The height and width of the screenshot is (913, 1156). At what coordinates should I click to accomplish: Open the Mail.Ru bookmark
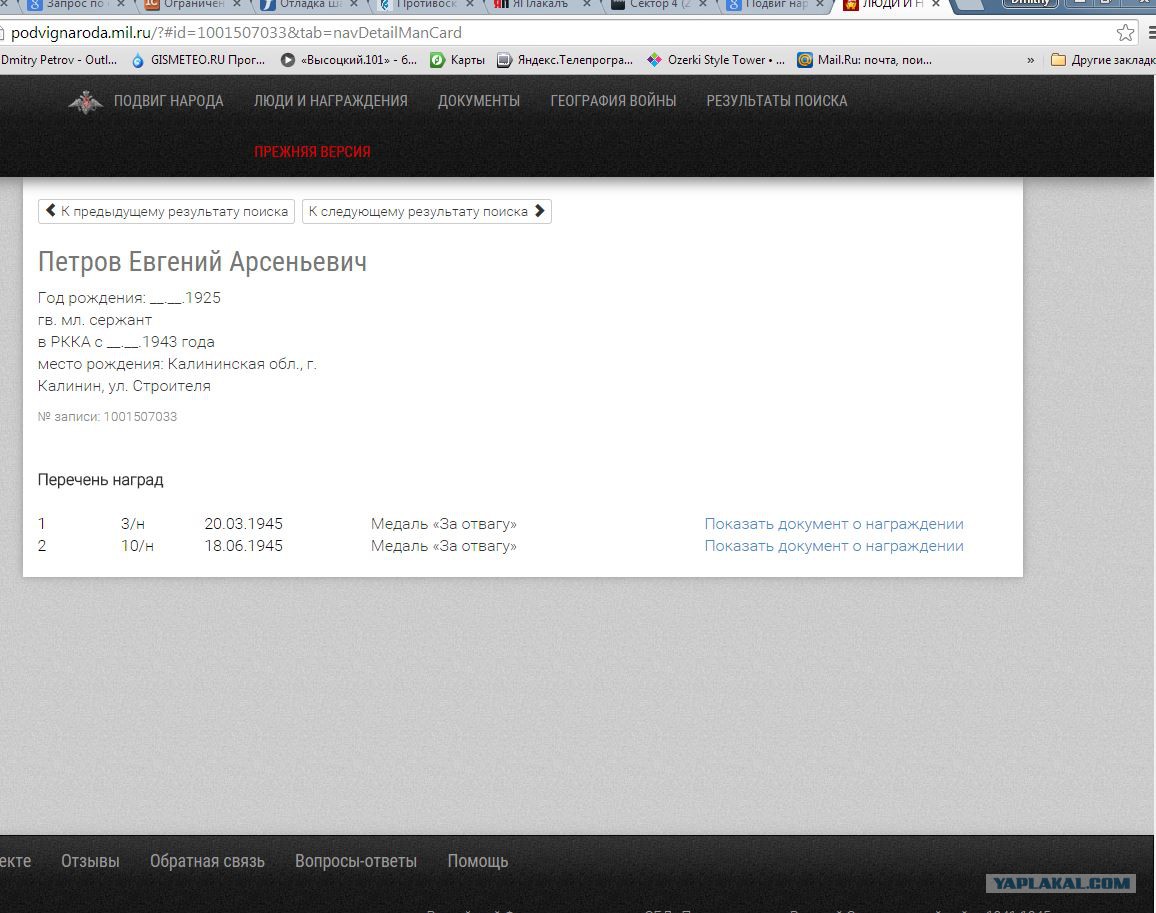coord(865,60)
